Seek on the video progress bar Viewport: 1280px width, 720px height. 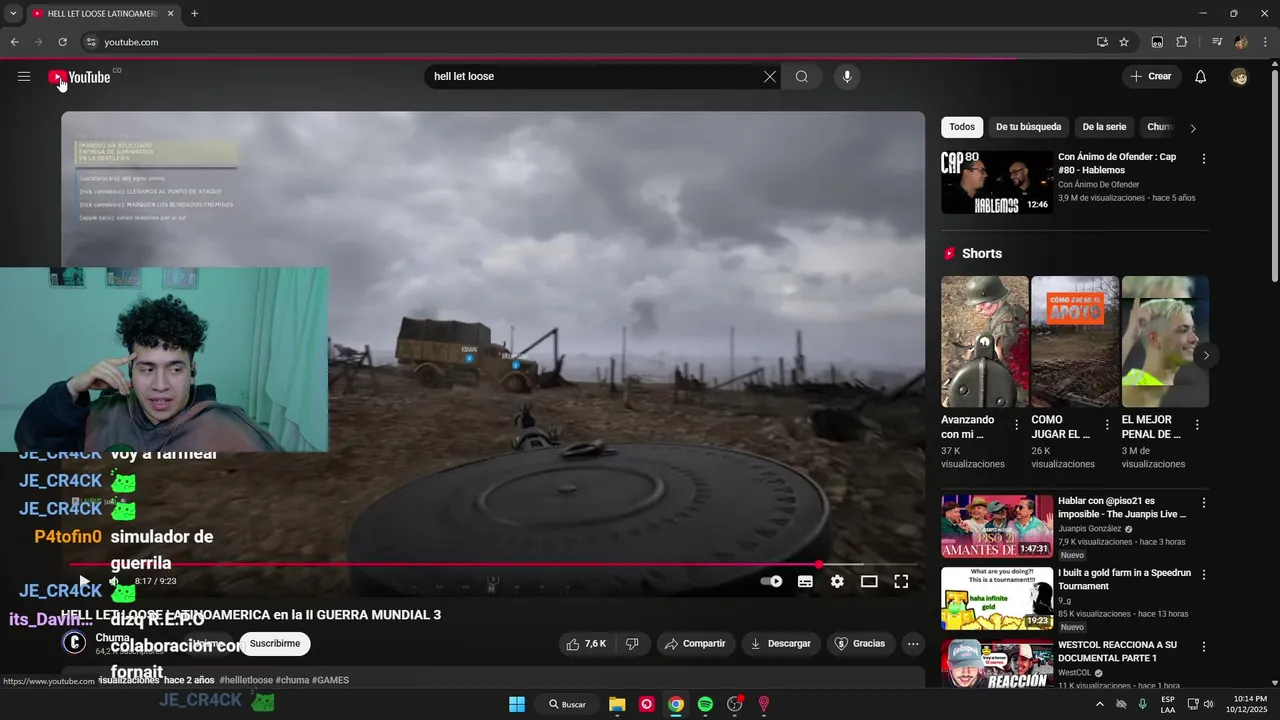[x=493, y=565]
